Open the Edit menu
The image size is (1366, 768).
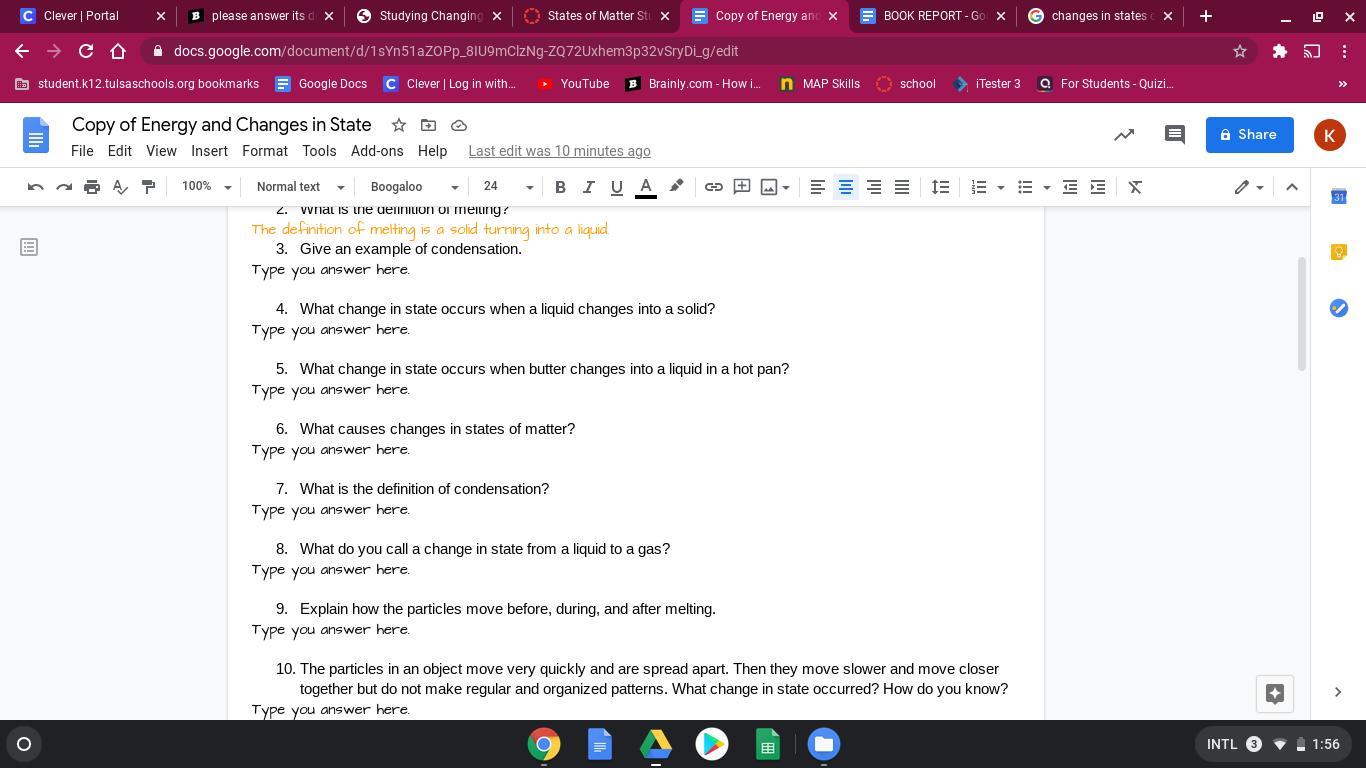click(120, 151)
